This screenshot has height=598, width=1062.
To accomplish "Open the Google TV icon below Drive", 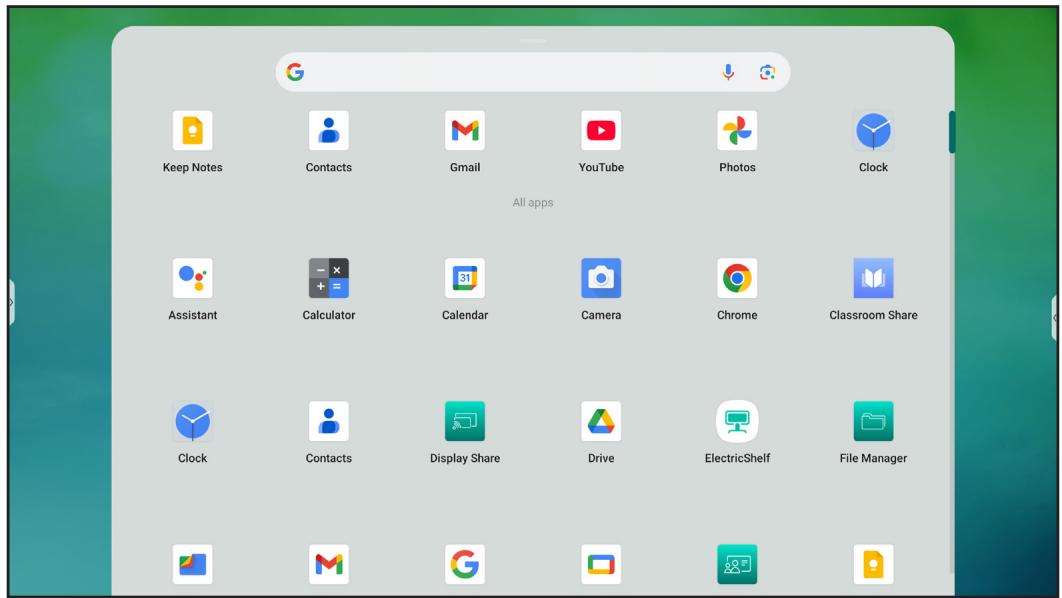I will tap(601, 564).
